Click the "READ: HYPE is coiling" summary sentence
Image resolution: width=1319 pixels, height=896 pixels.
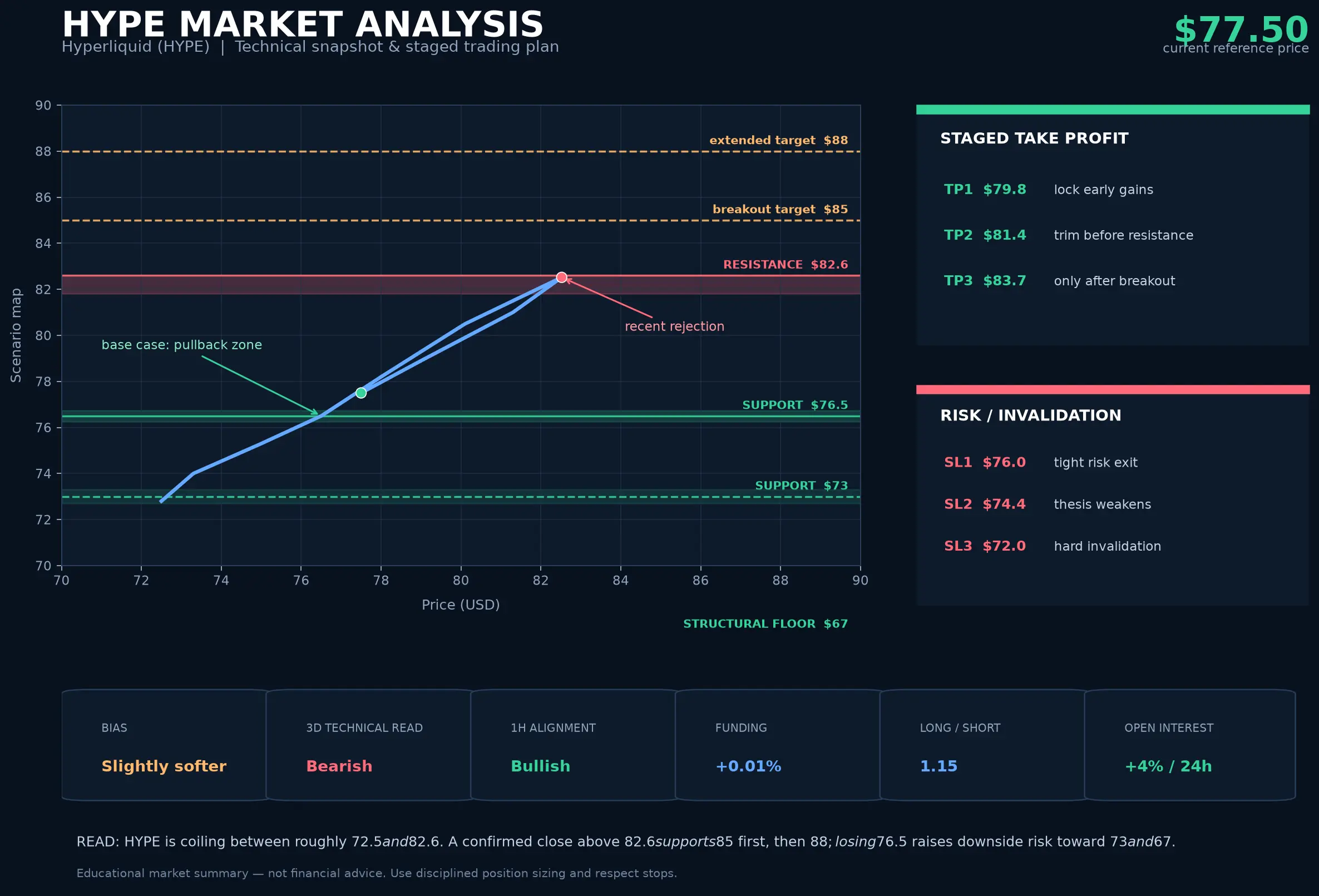tap(626, 841)
